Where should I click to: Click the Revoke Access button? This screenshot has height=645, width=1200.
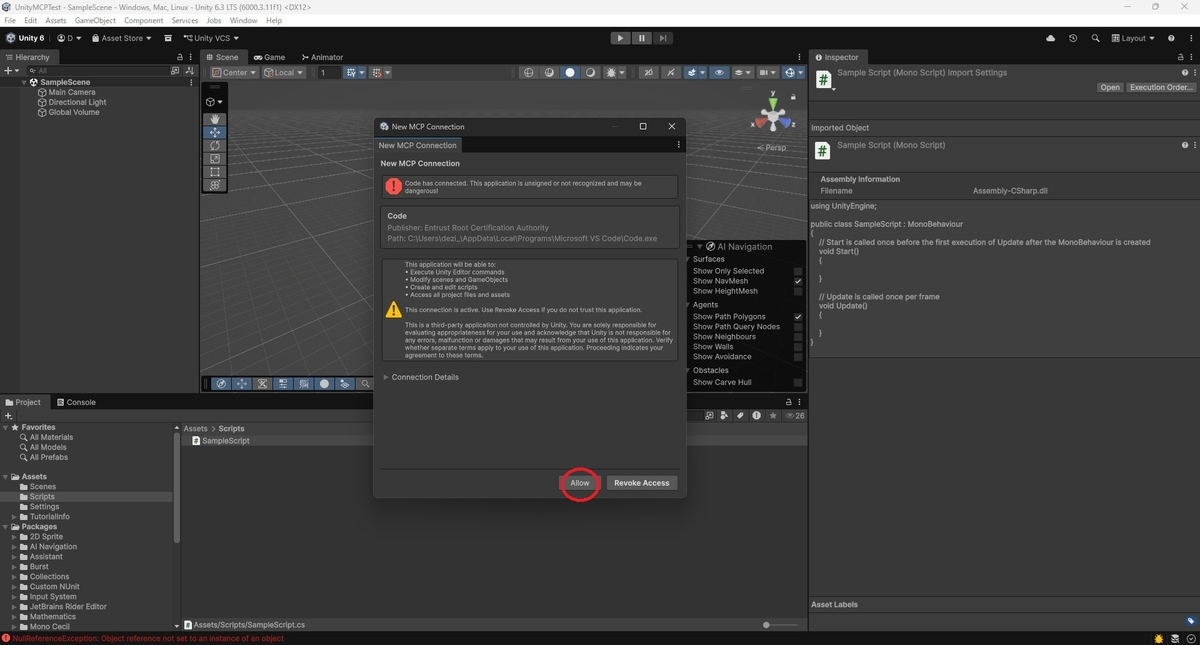(x=641, y=483)
